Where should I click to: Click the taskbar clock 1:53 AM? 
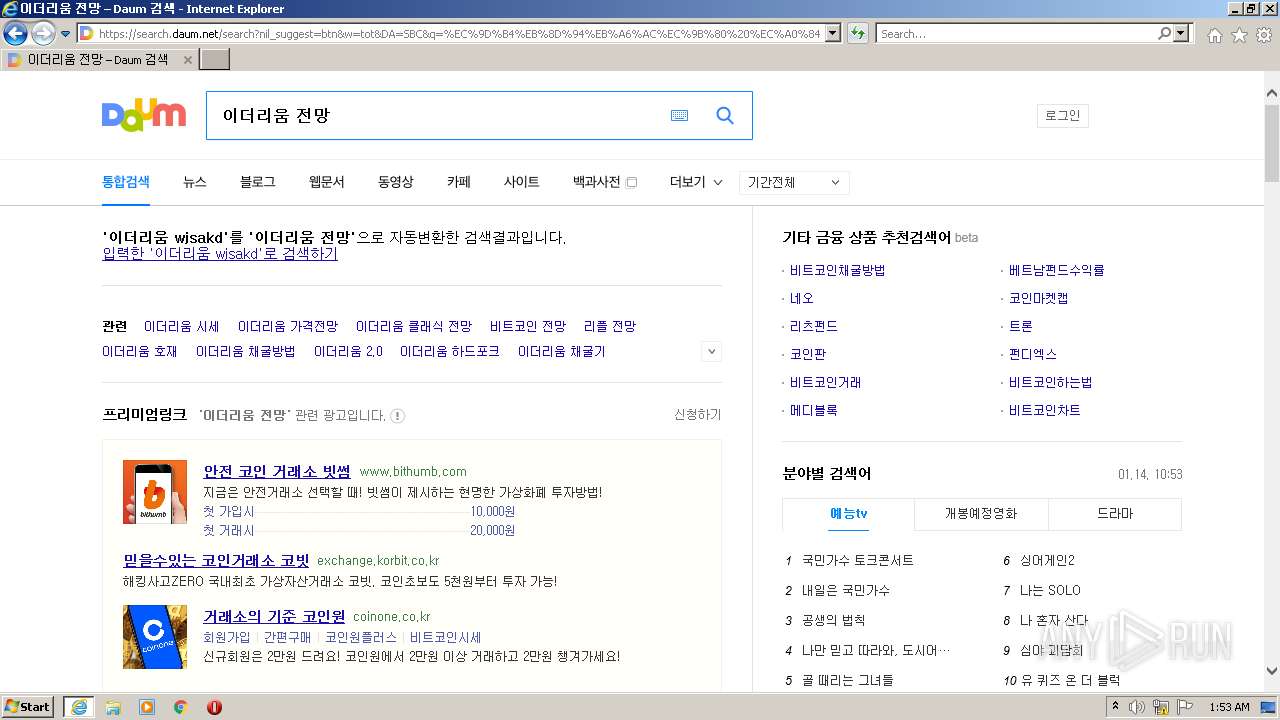[1228, 707]
